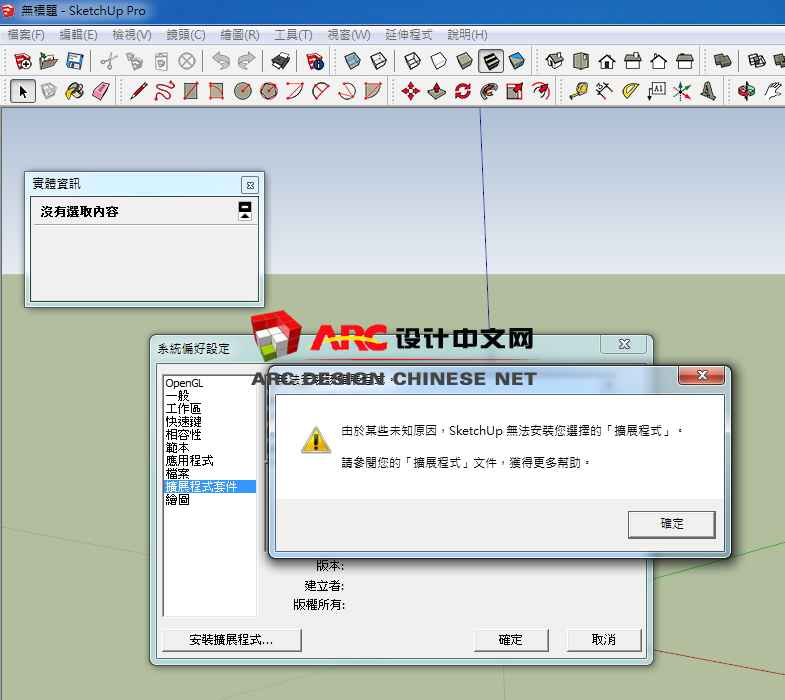
Task: Open a file with folder icon
Action: click(x=49, y=61)
